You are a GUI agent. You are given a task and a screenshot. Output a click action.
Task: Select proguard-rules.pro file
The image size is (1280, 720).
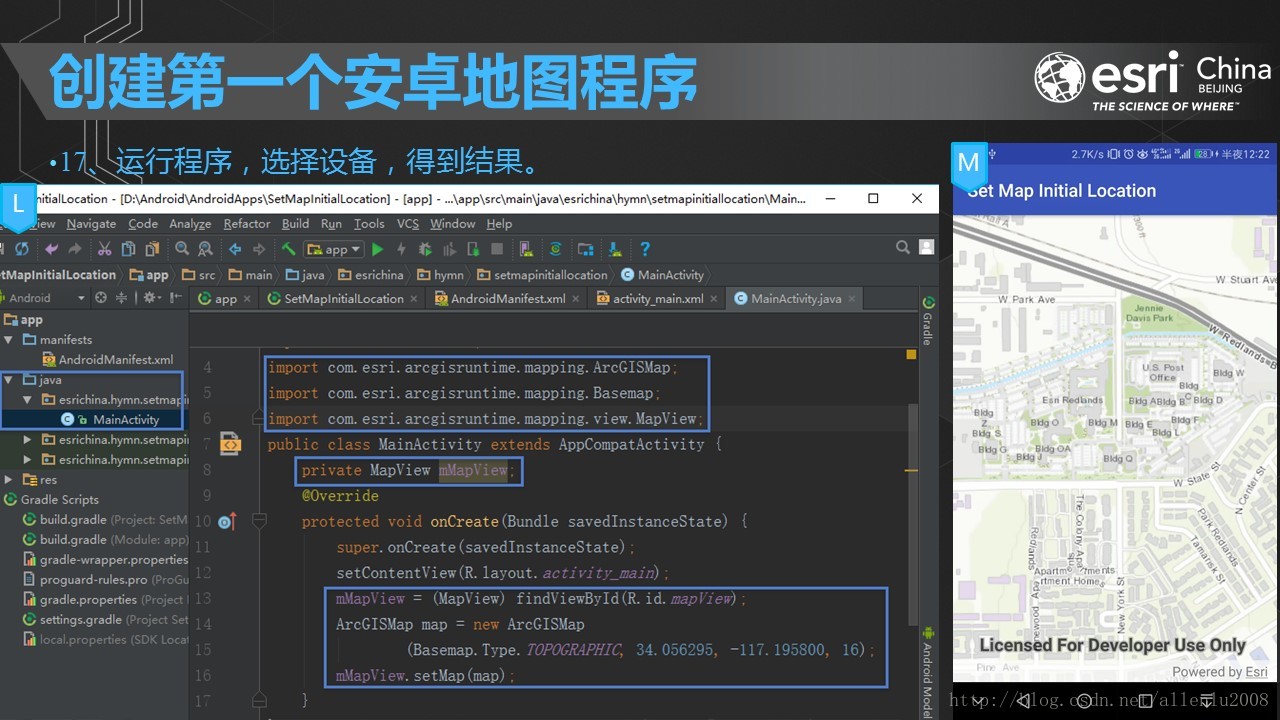(x=105, y=580)
